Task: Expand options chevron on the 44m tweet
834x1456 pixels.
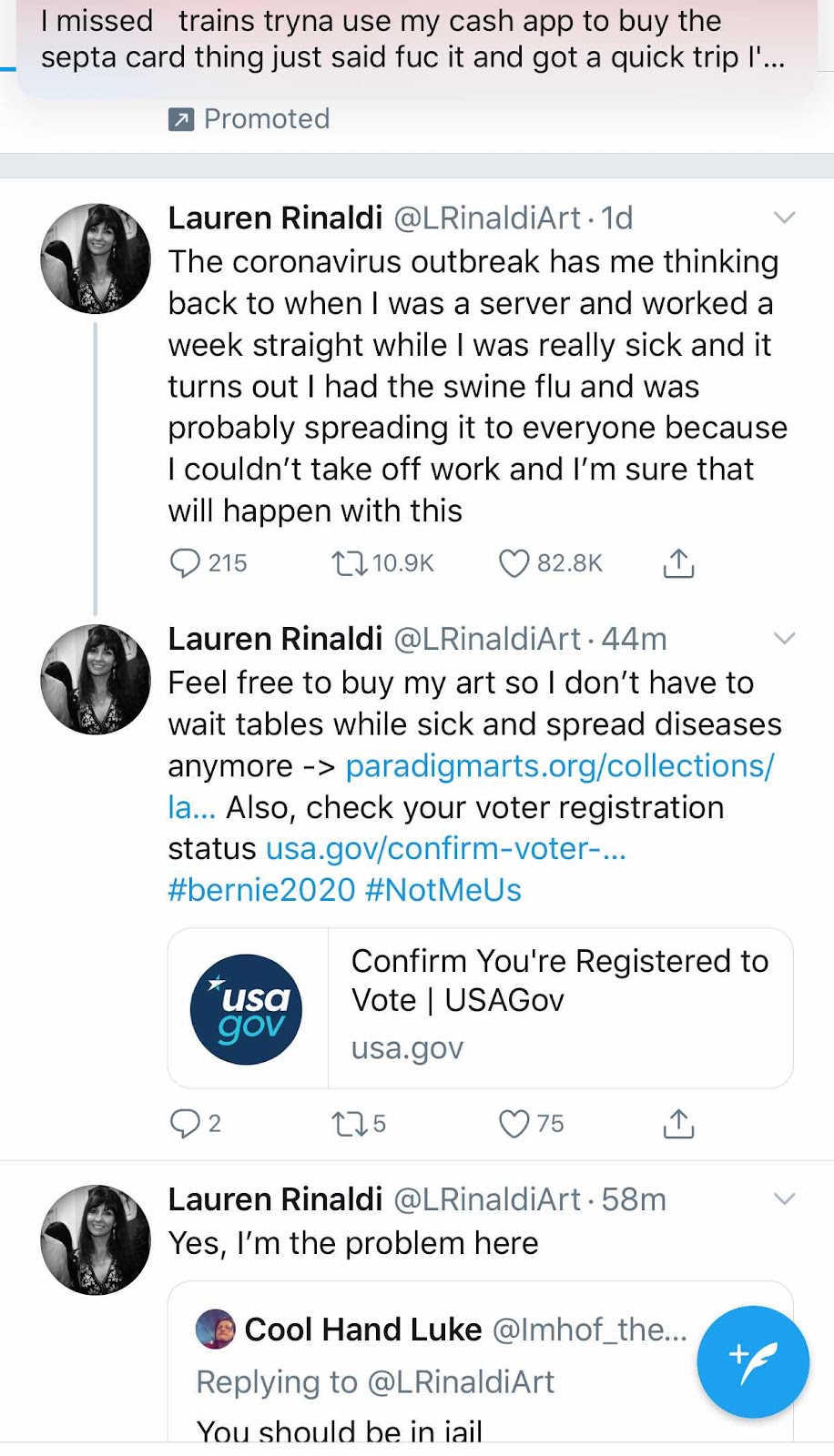Action: (x=784, y=638)
